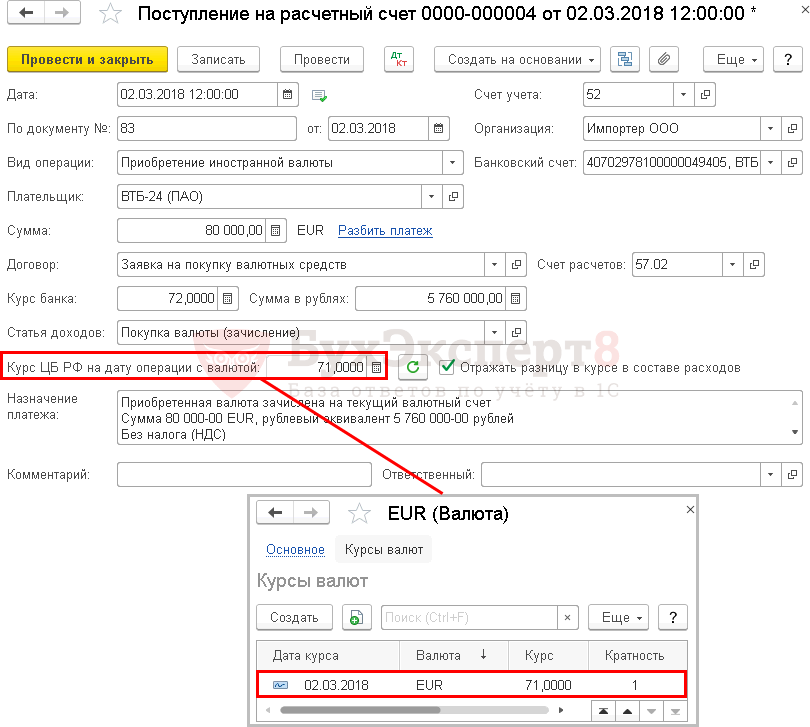Click the paperclip attachments icon
Viewport: 810px width, 727px height.
coord(662,59)
